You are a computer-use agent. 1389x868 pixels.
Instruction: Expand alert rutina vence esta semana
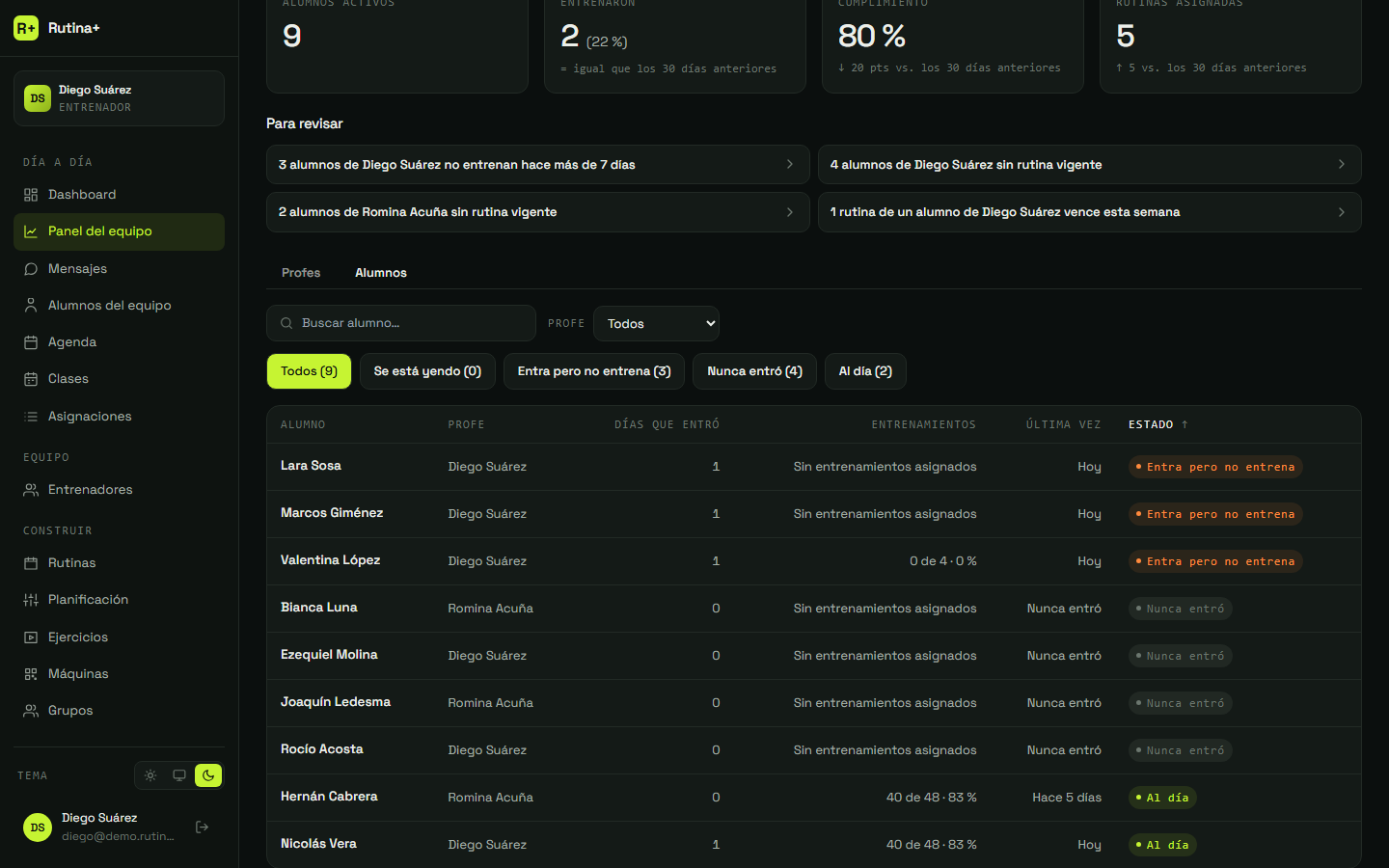tap(1089, 212)
